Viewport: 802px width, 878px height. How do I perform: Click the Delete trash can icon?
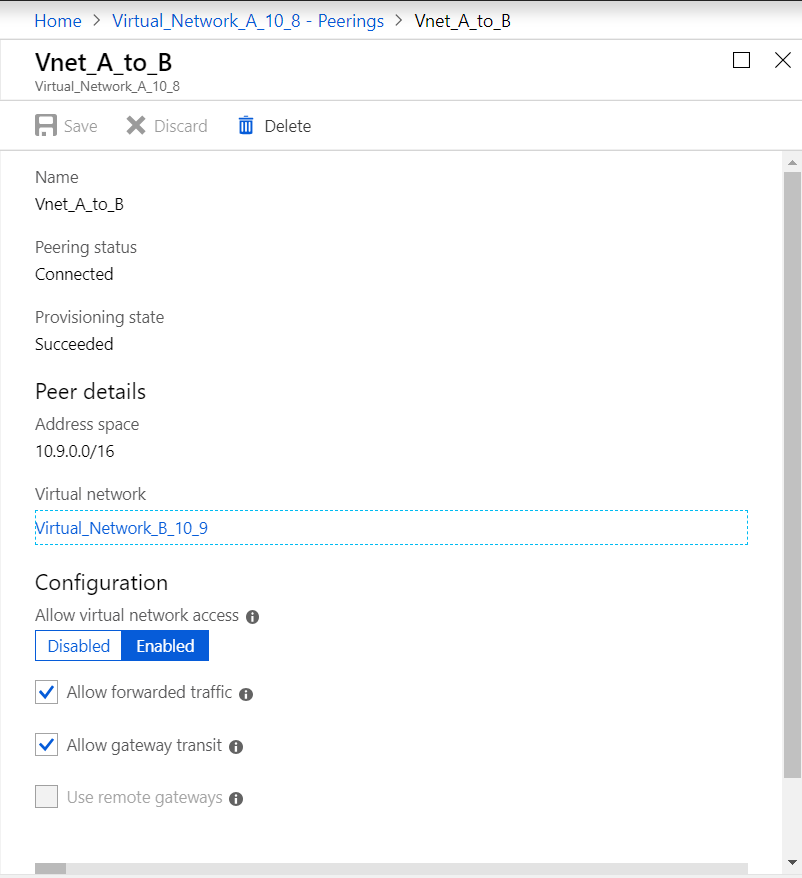246,126
